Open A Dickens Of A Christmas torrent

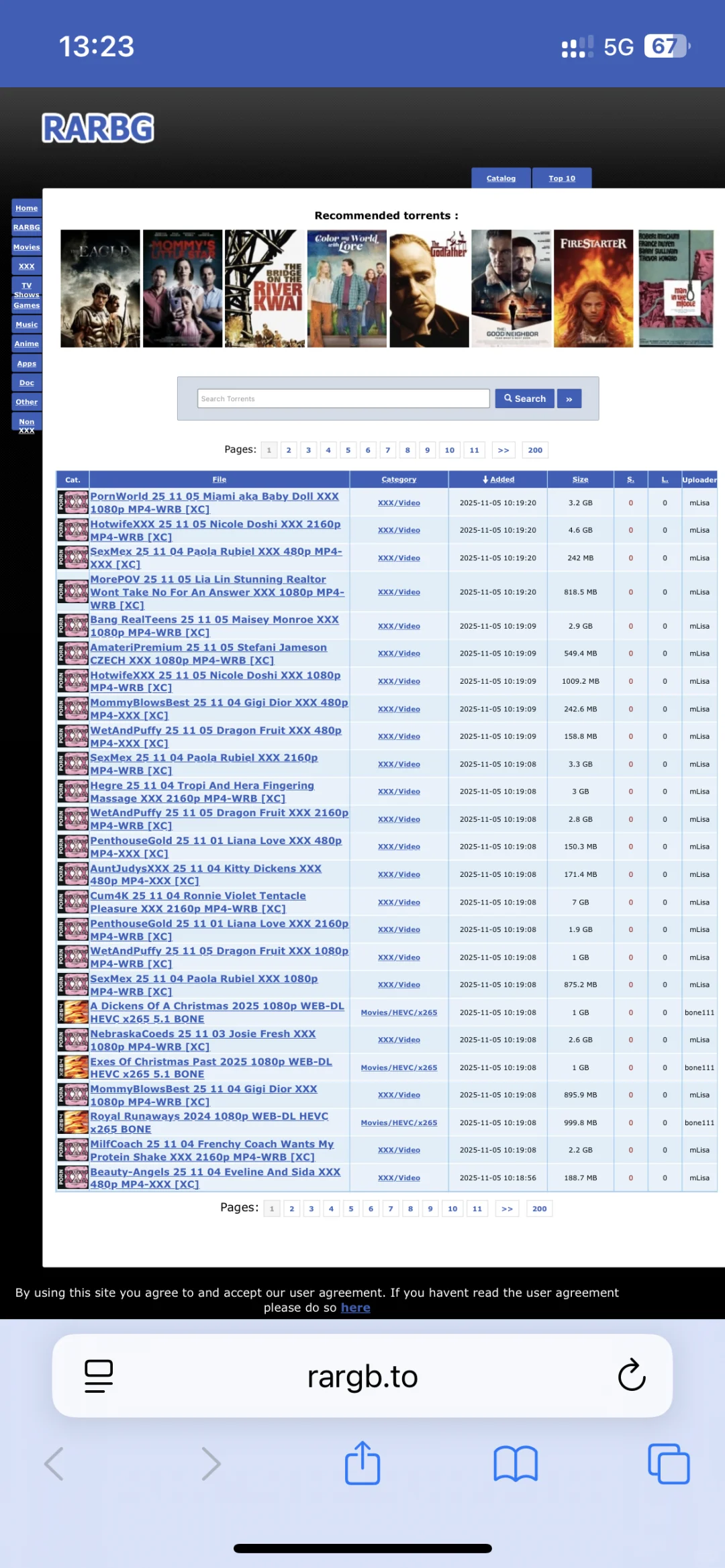(x=217, y=1012)
